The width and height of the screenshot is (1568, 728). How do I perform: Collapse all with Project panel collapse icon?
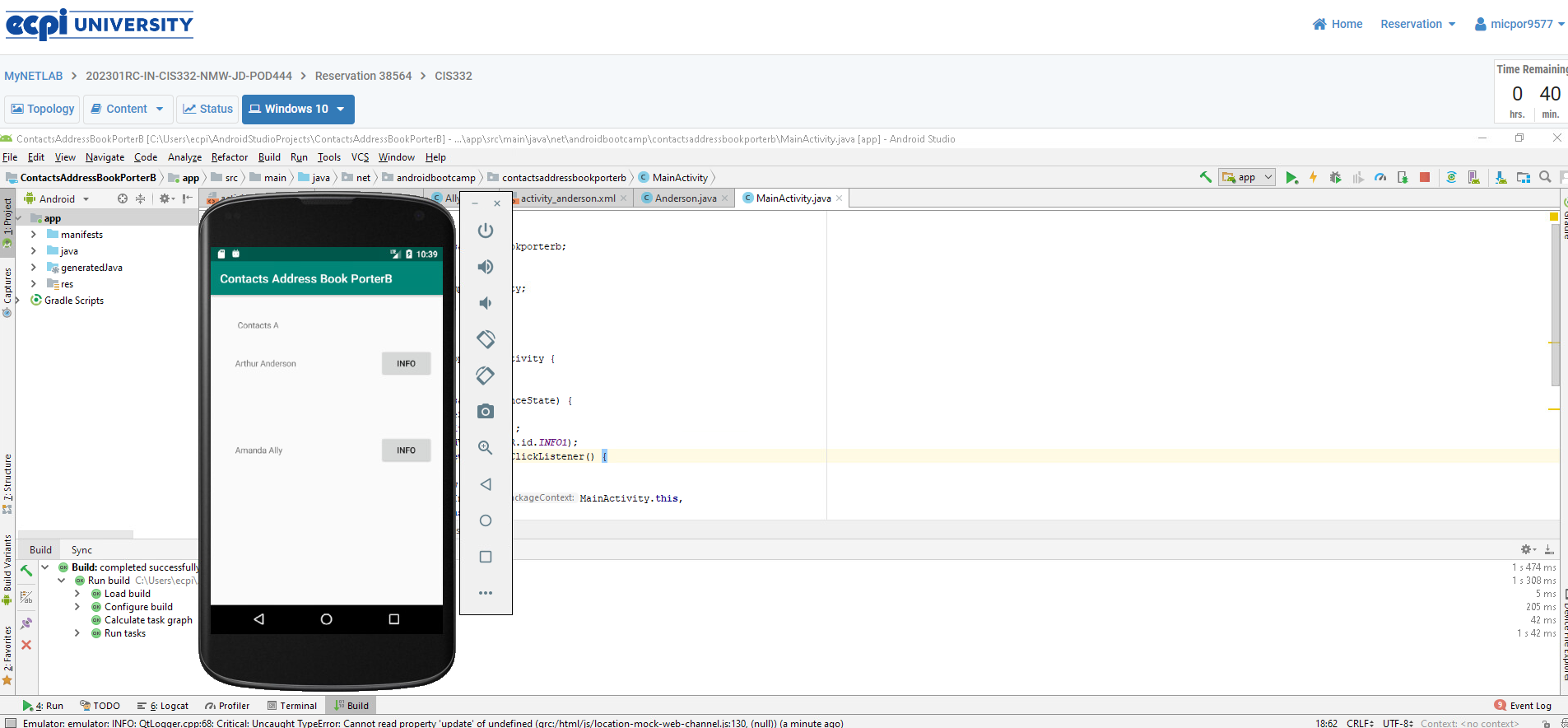tap(141, 198)
